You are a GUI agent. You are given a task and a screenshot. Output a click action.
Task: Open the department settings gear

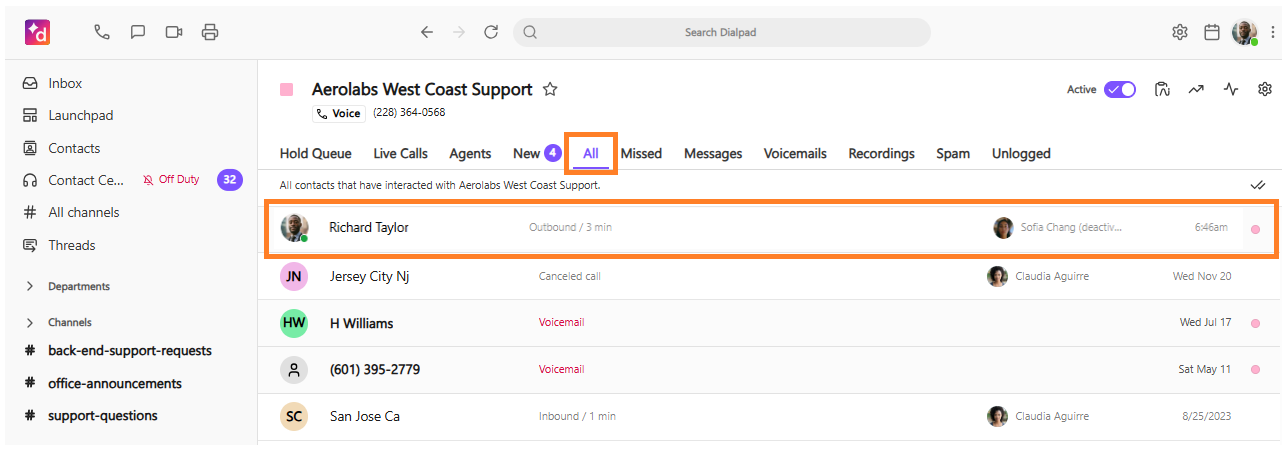tap(1265, 89)
